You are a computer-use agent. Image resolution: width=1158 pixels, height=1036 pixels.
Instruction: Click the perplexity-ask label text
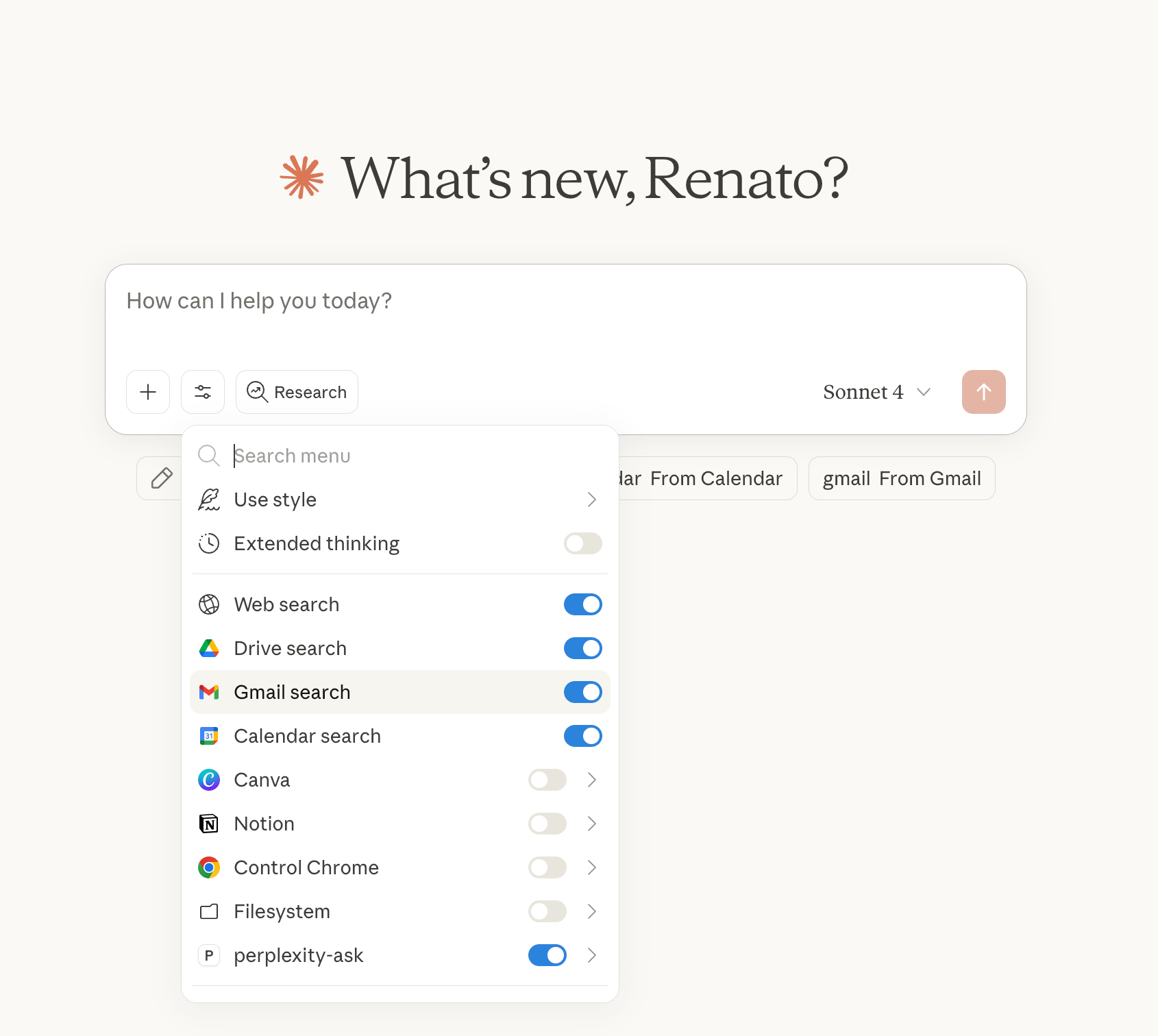point(299,955)
